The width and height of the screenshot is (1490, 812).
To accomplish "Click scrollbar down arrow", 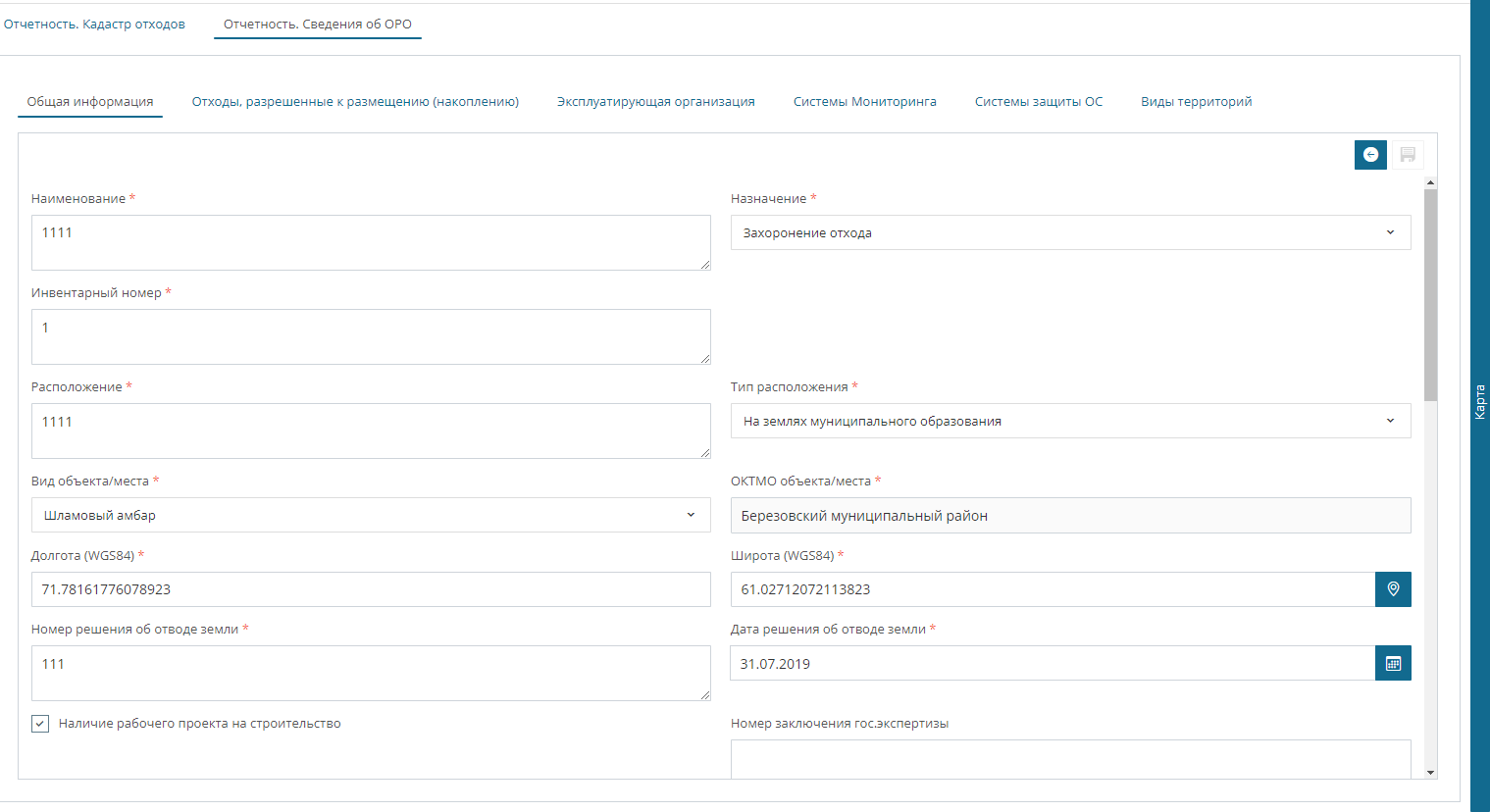I will point(1430,773).
